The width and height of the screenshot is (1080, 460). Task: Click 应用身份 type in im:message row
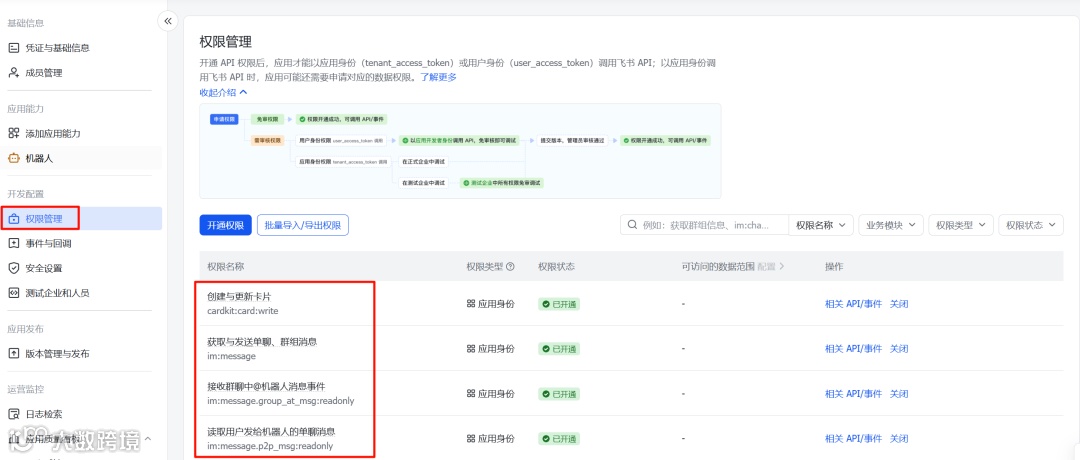click(x=490, y=349)
